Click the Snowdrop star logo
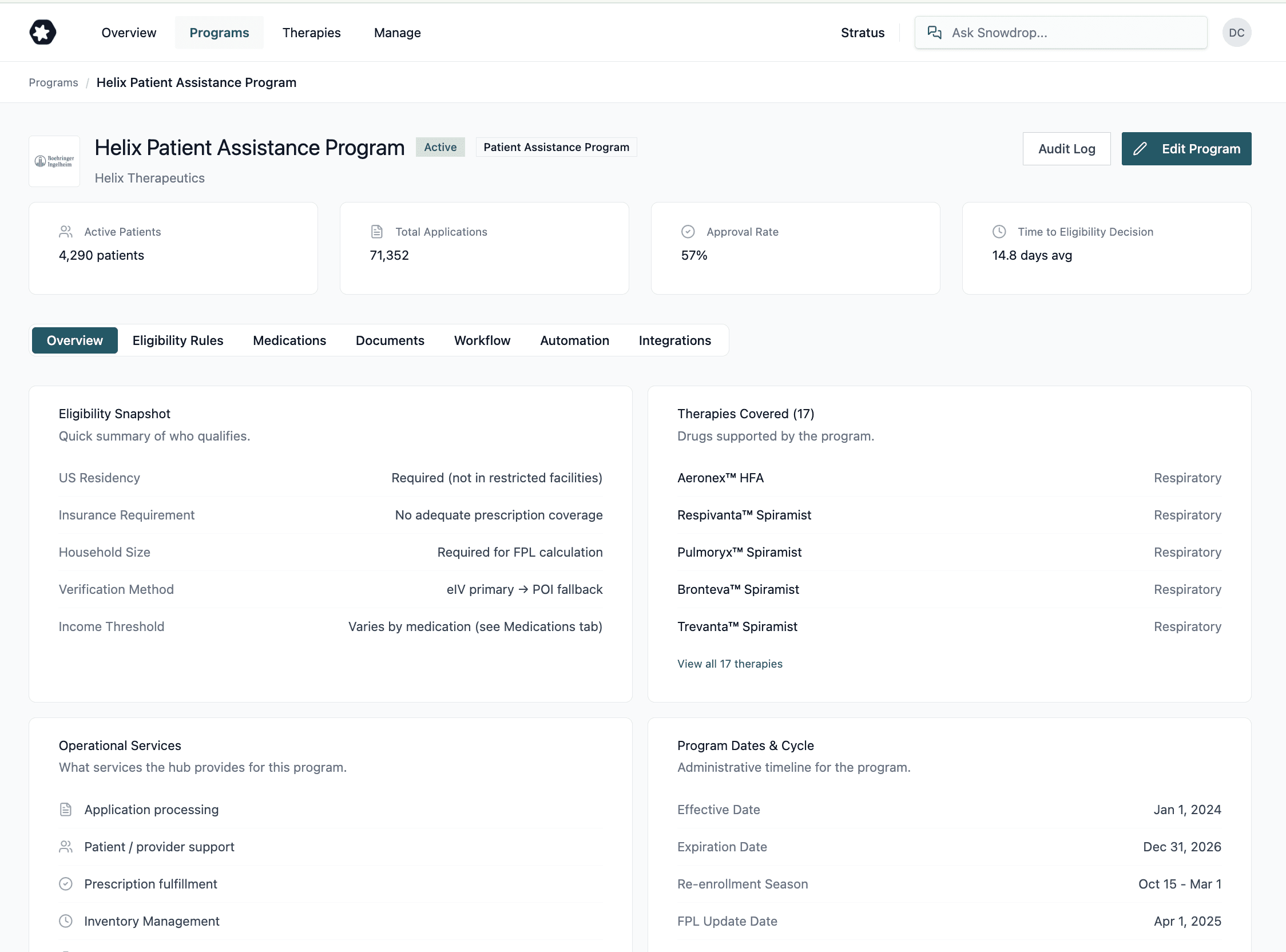The image size is (1286, 952). point(42,32)
